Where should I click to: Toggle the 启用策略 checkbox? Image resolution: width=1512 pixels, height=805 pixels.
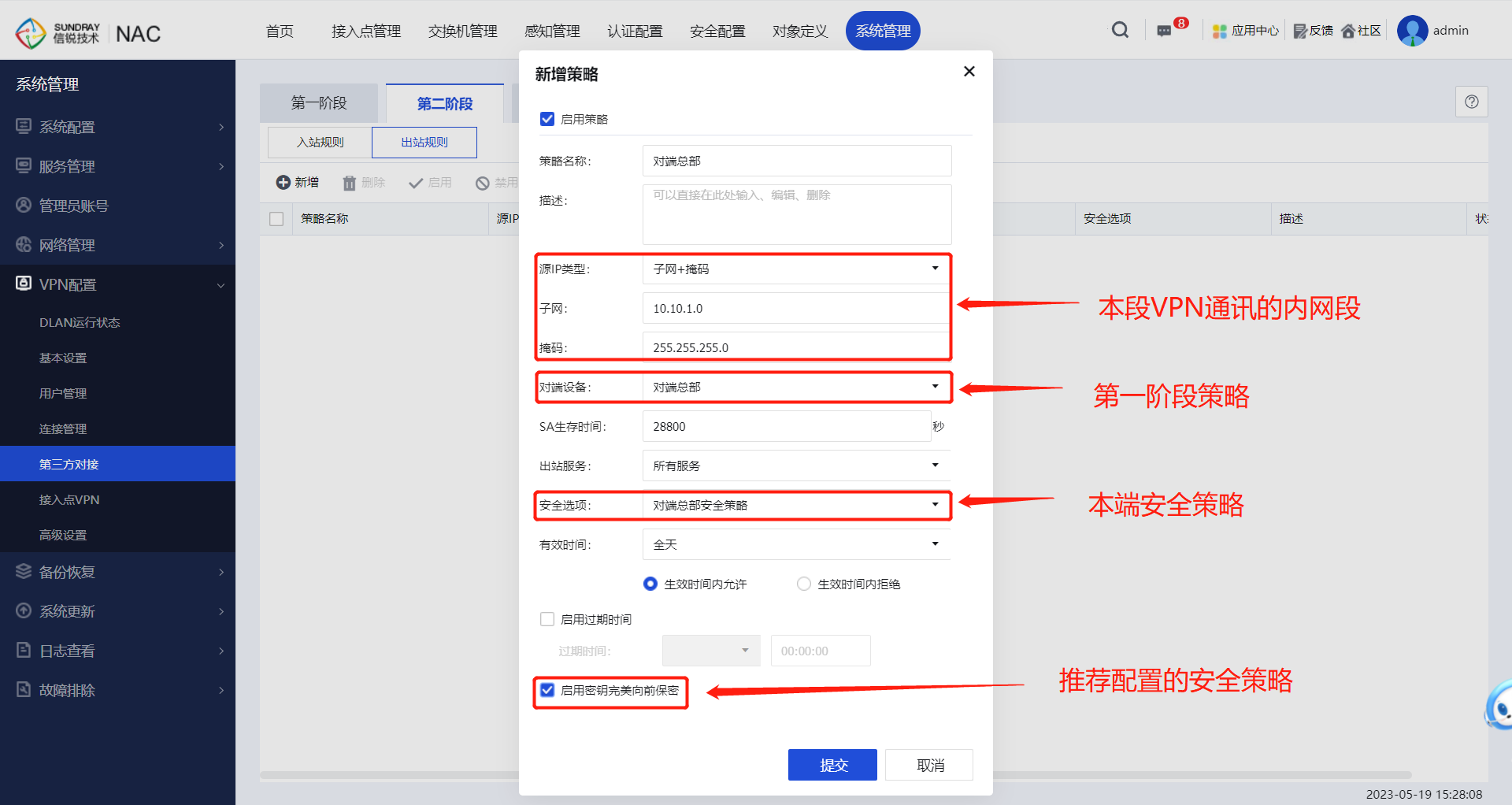(x=547, y=119)
